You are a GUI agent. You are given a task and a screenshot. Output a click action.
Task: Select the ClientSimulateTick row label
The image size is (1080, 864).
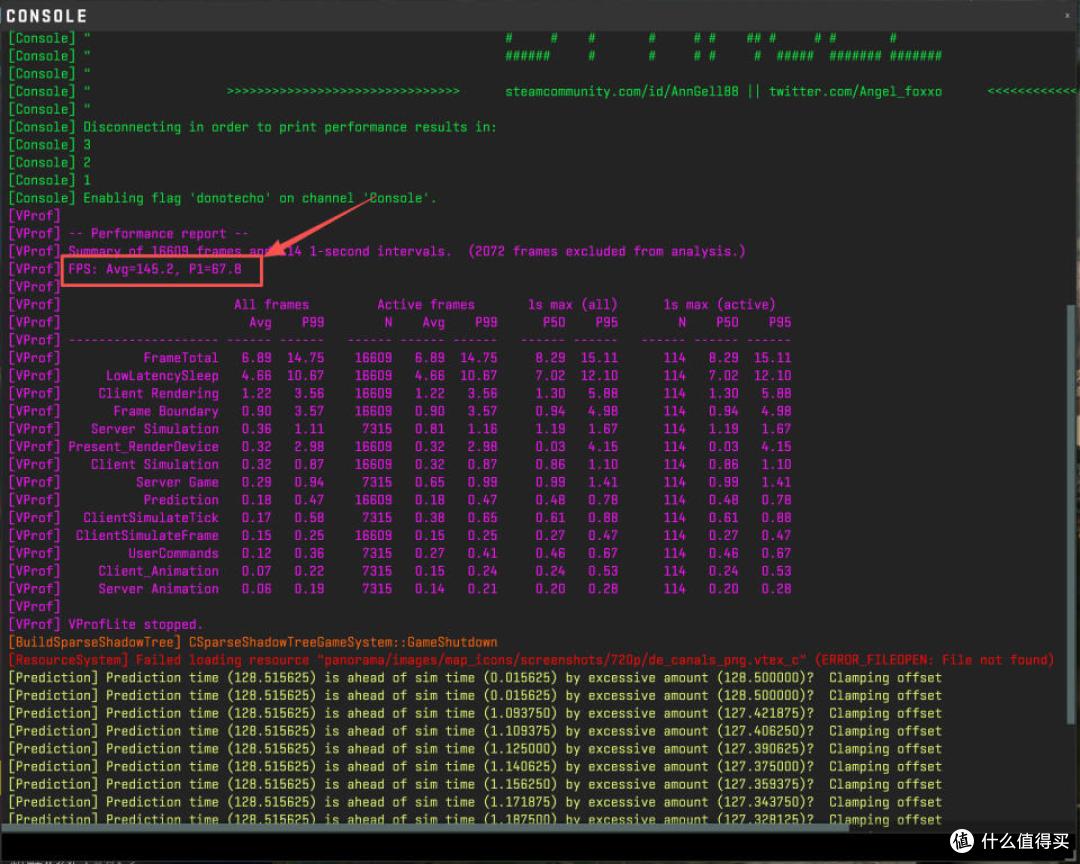[151, 517]
